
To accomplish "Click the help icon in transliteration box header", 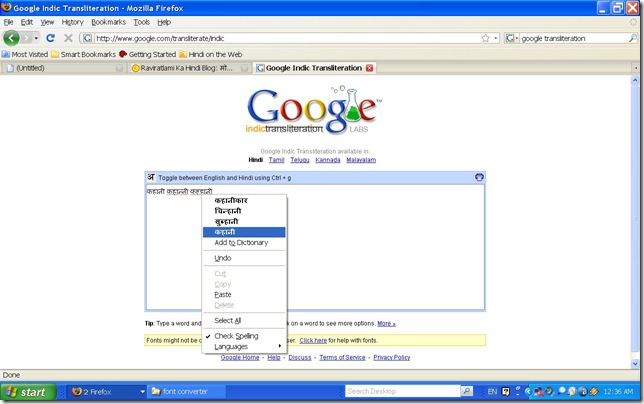I will [x=479, y=177].
